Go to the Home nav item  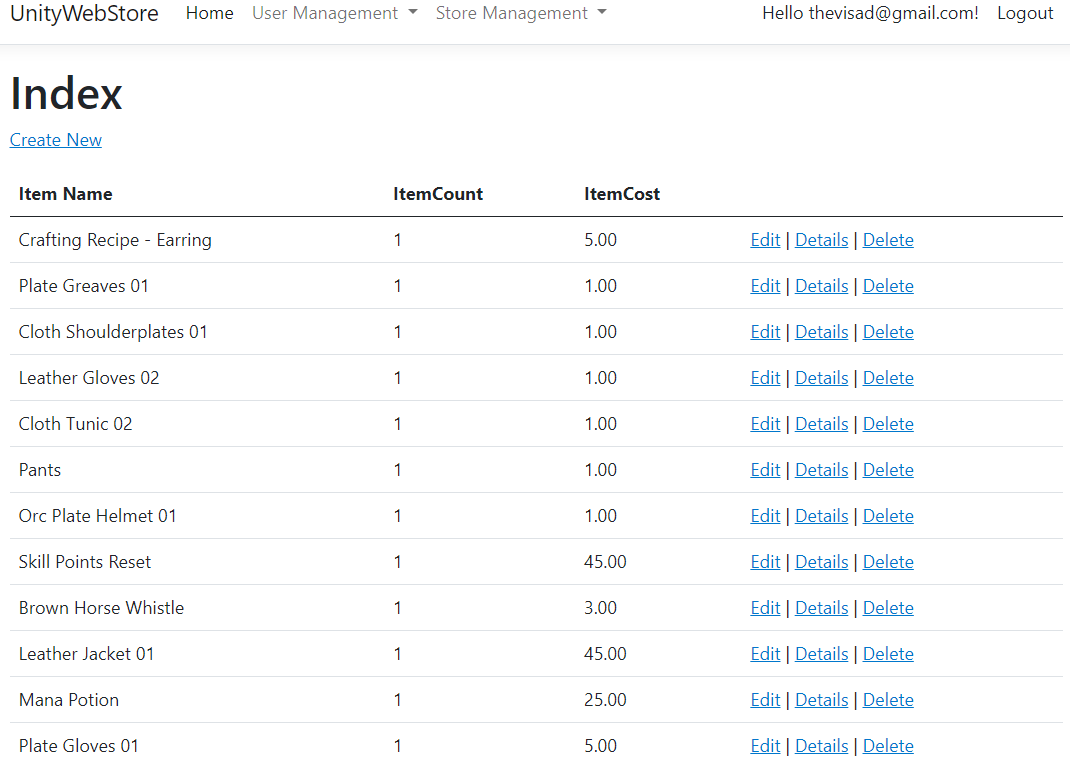(x=209, y=14)
